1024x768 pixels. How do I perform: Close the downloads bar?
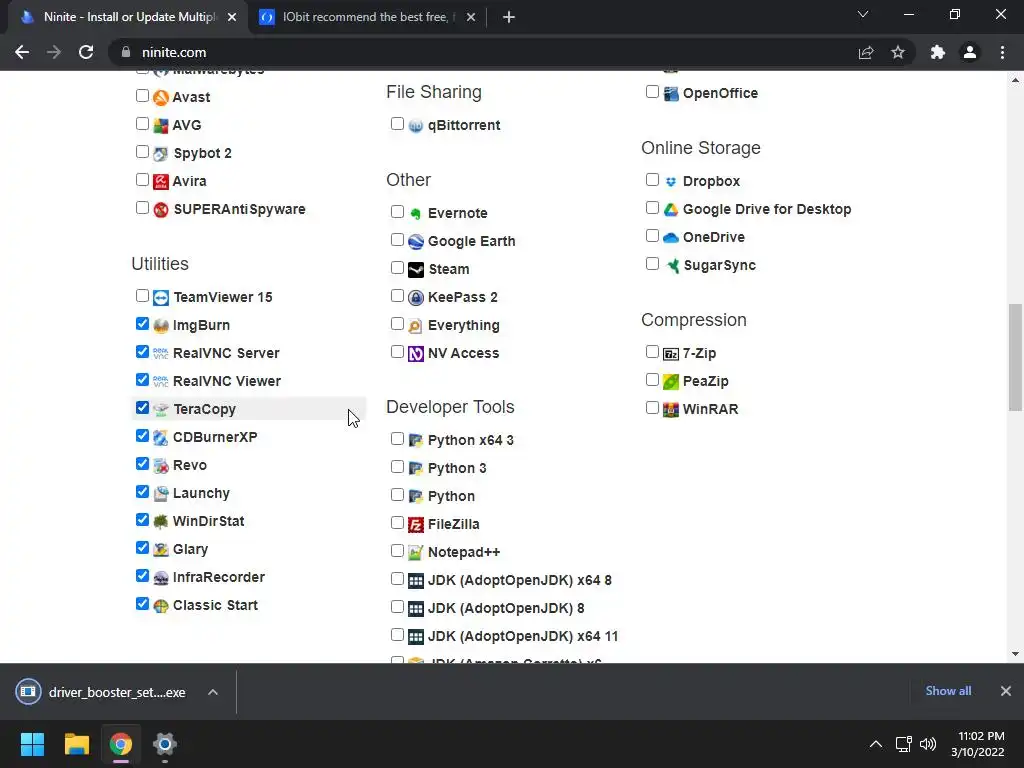click(x=1006, y=691)
